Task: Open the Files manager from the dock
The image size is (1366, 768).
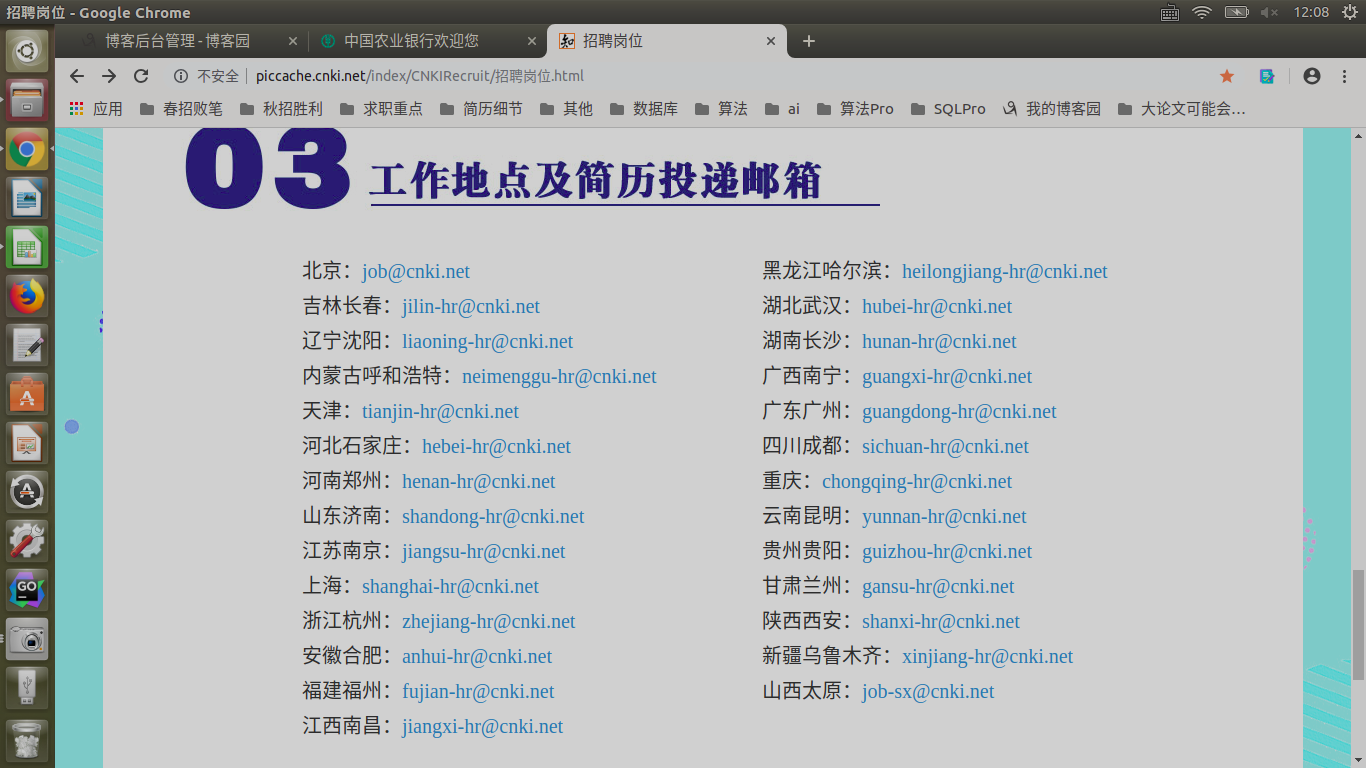Action: pyautogui.click(x=27, y=100)
